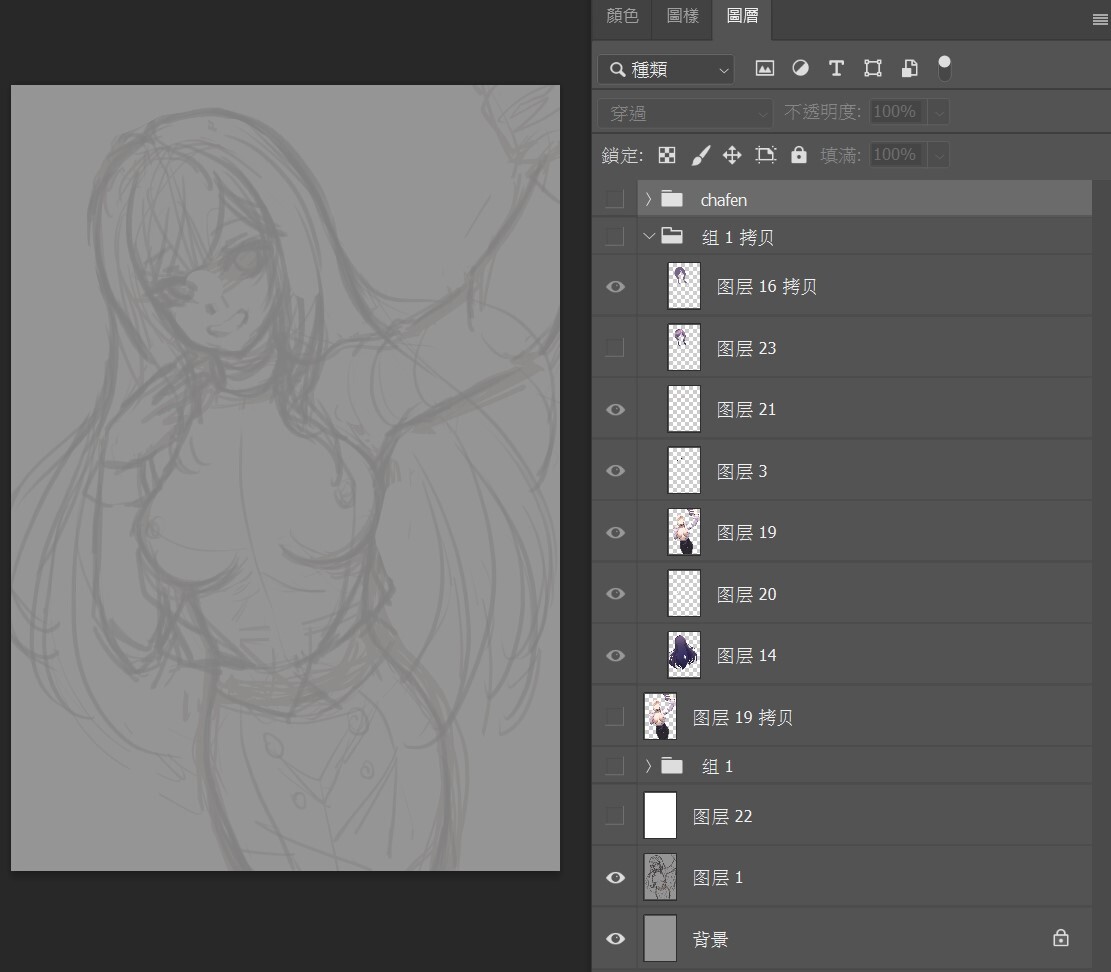Viewport: 1111px width, 972px height.
Task: Switch to the 圖樣 tab
Action: pyautogui.click(x=682, y=16)
